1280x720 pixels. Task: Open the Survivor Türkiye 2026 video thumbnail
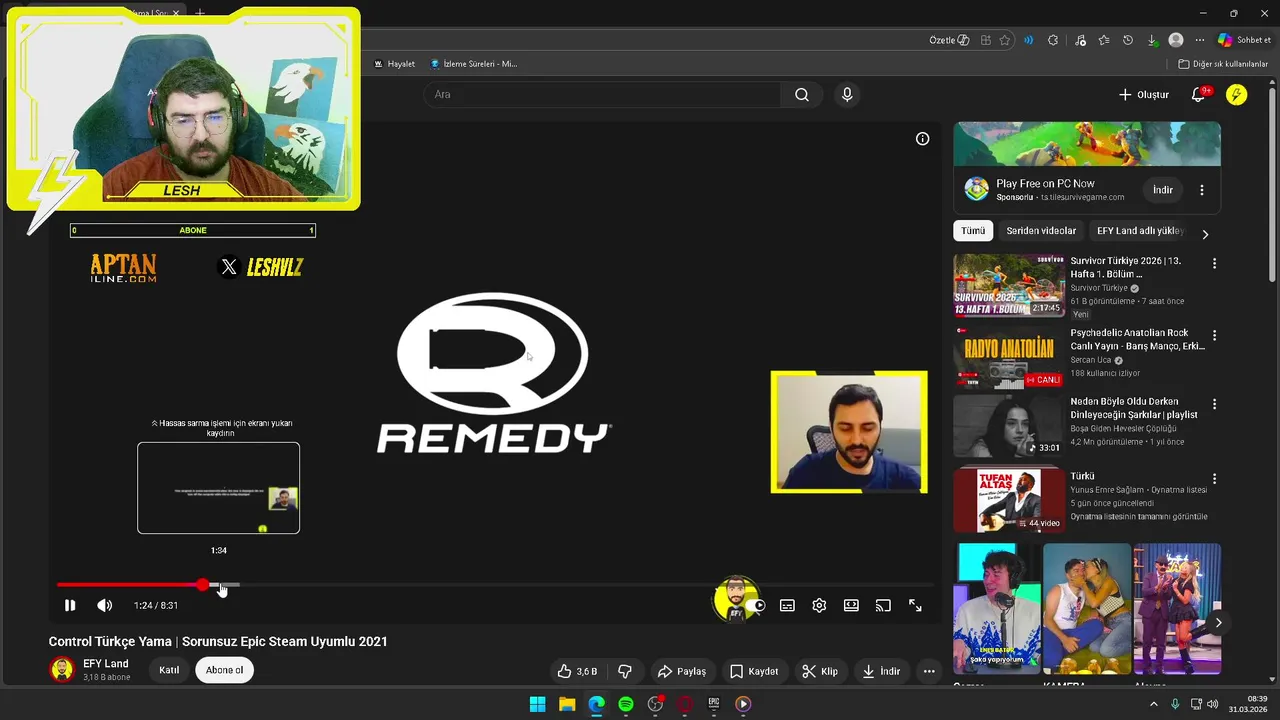(x=1009, y=285)
